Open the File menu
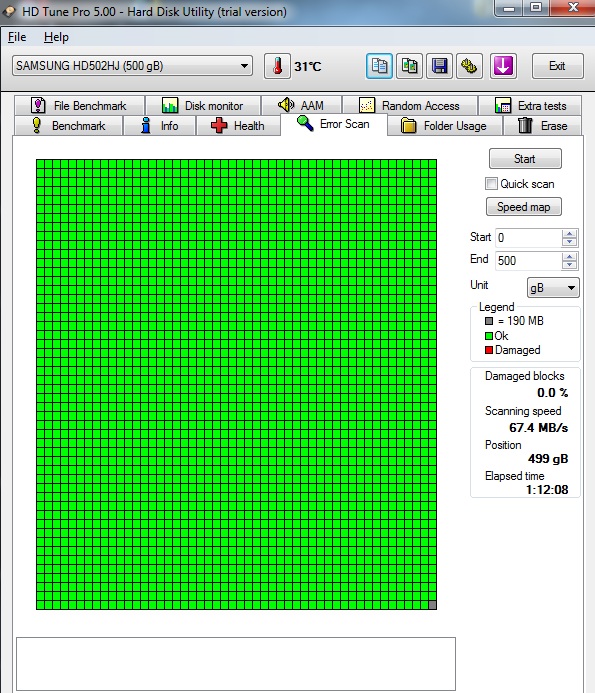The width and height of the screenshot is (595, 693). pos(17,37)
